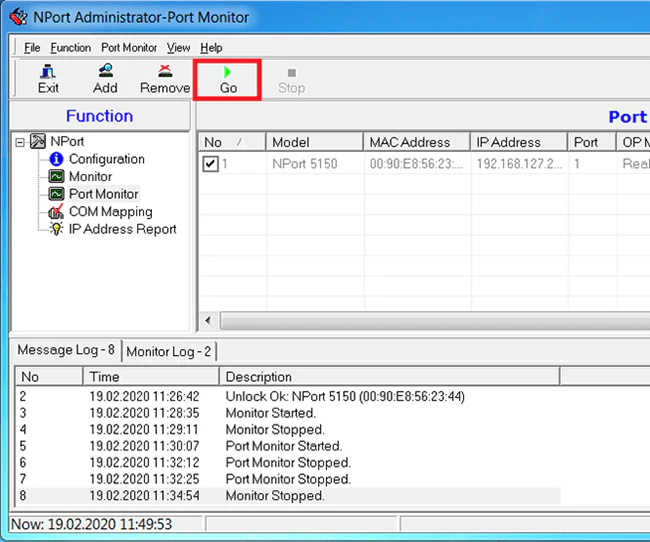Viewport: 650px width, 542px height.
Task: Select IP Address Report tree item
Action: coord(122,229)
